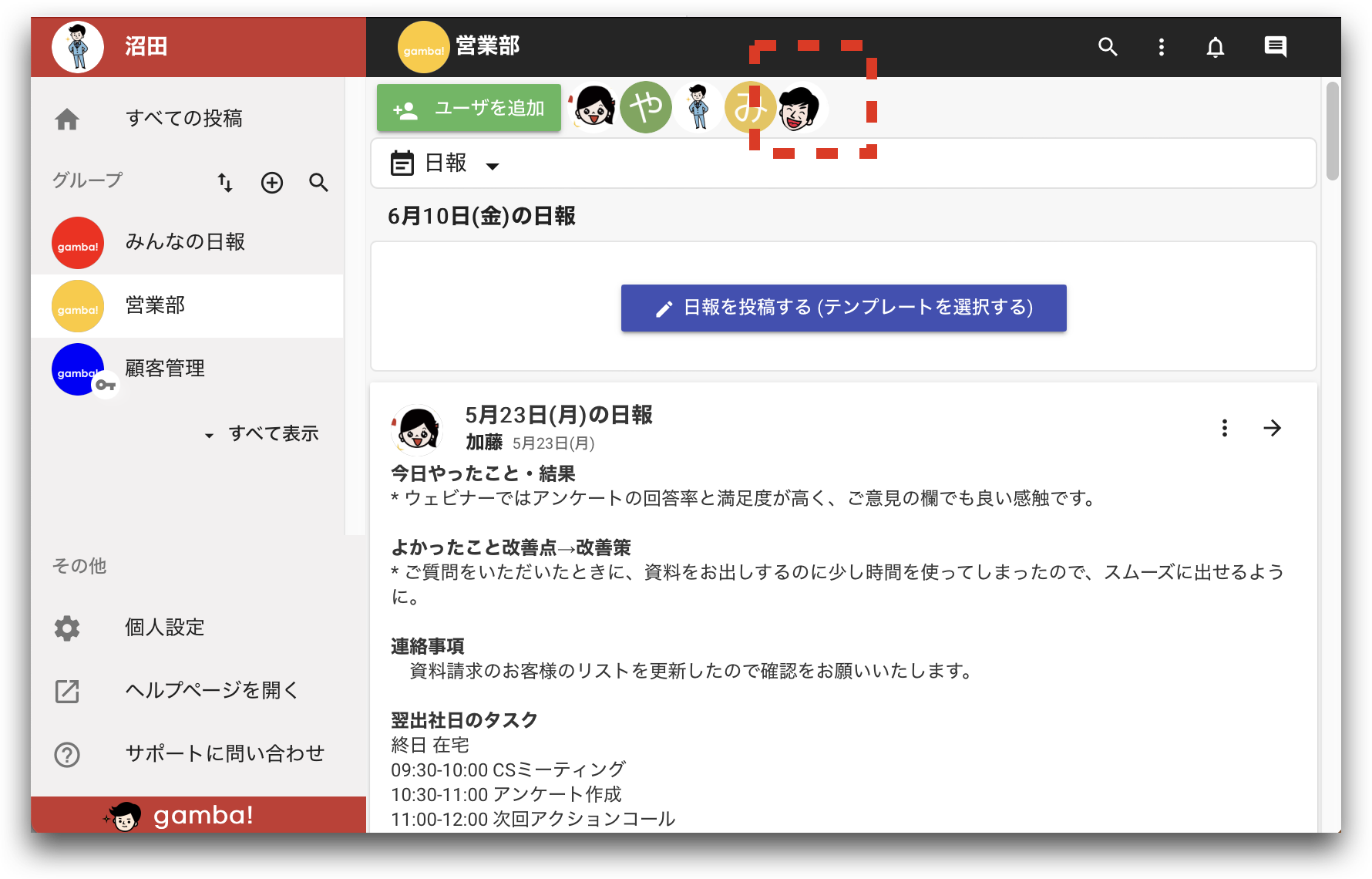Open post title 5月23日(月)の日報
The image size is (1372, 879).
(x=559, y=415)
